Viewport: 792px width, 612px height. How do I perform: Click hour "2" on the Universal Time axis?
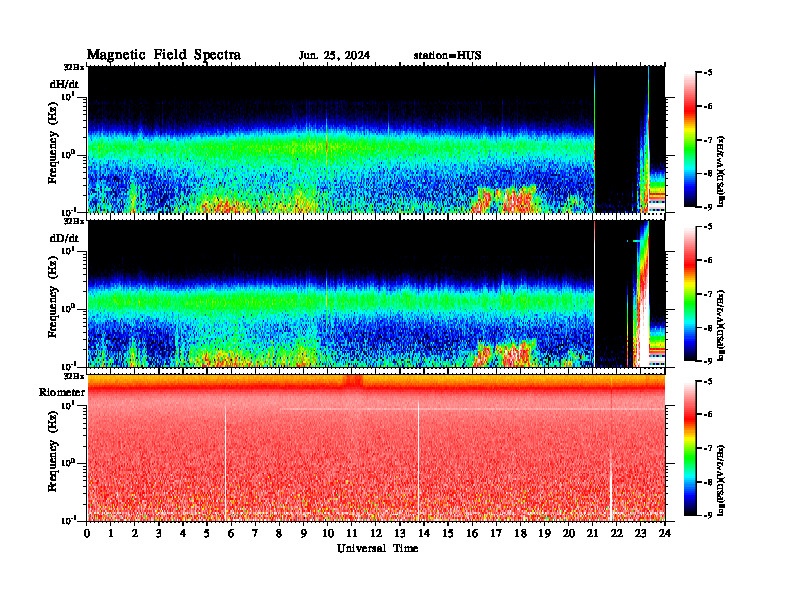[x=135, y=533]
